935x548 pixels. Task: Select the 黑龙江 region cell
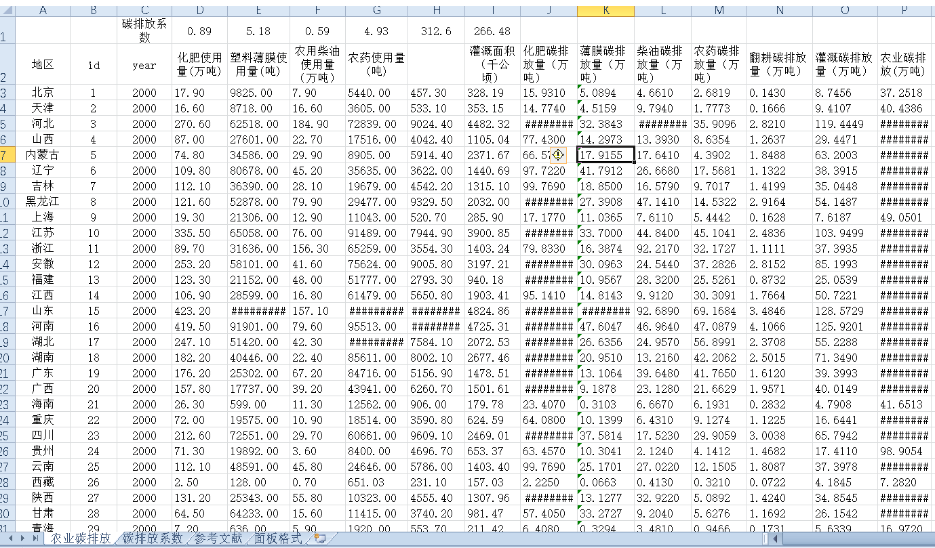click(42, 202)
